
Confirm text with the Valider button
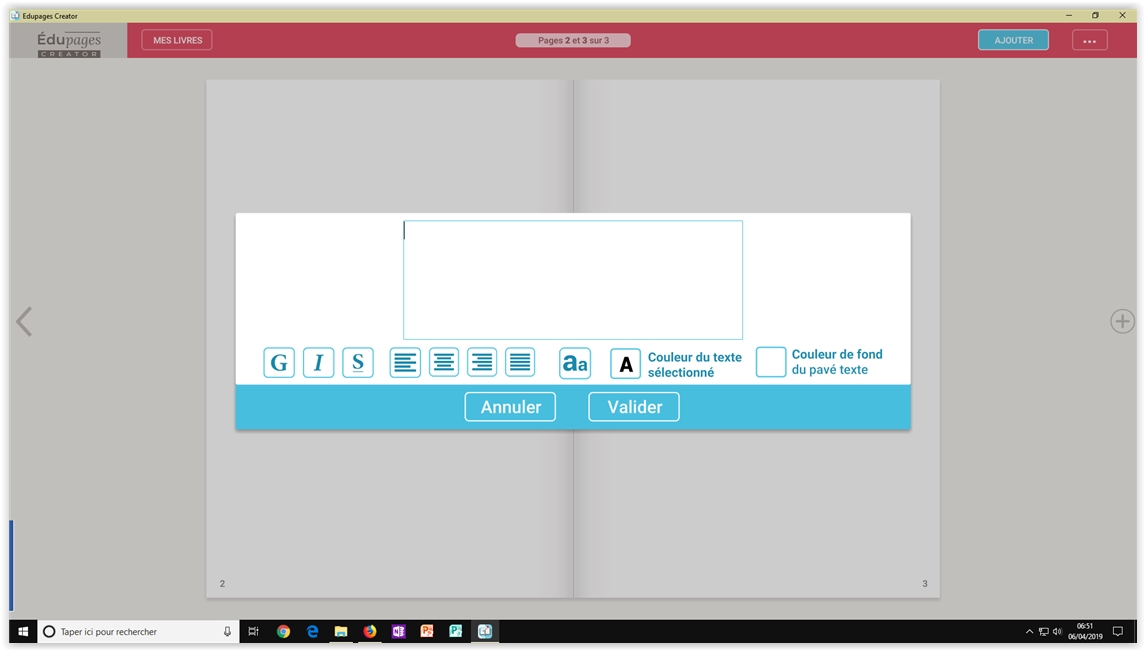pyautogui.click(x=634, y=407)
